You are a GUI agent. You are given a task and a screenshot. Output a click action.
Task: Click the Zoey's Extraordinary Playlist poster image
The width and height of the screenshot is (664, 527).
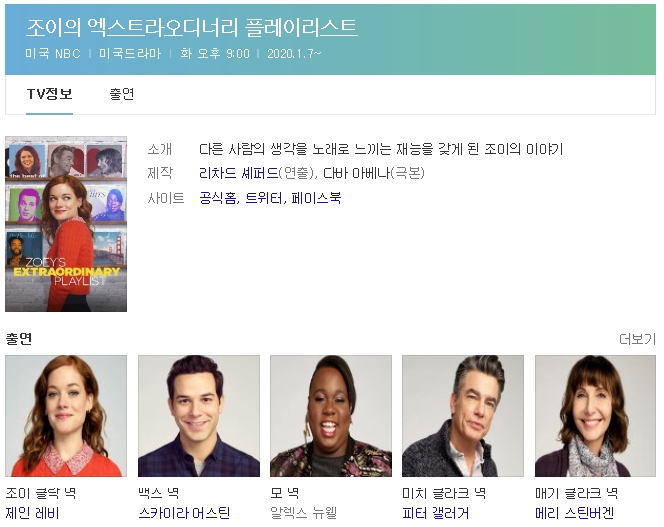66,224
